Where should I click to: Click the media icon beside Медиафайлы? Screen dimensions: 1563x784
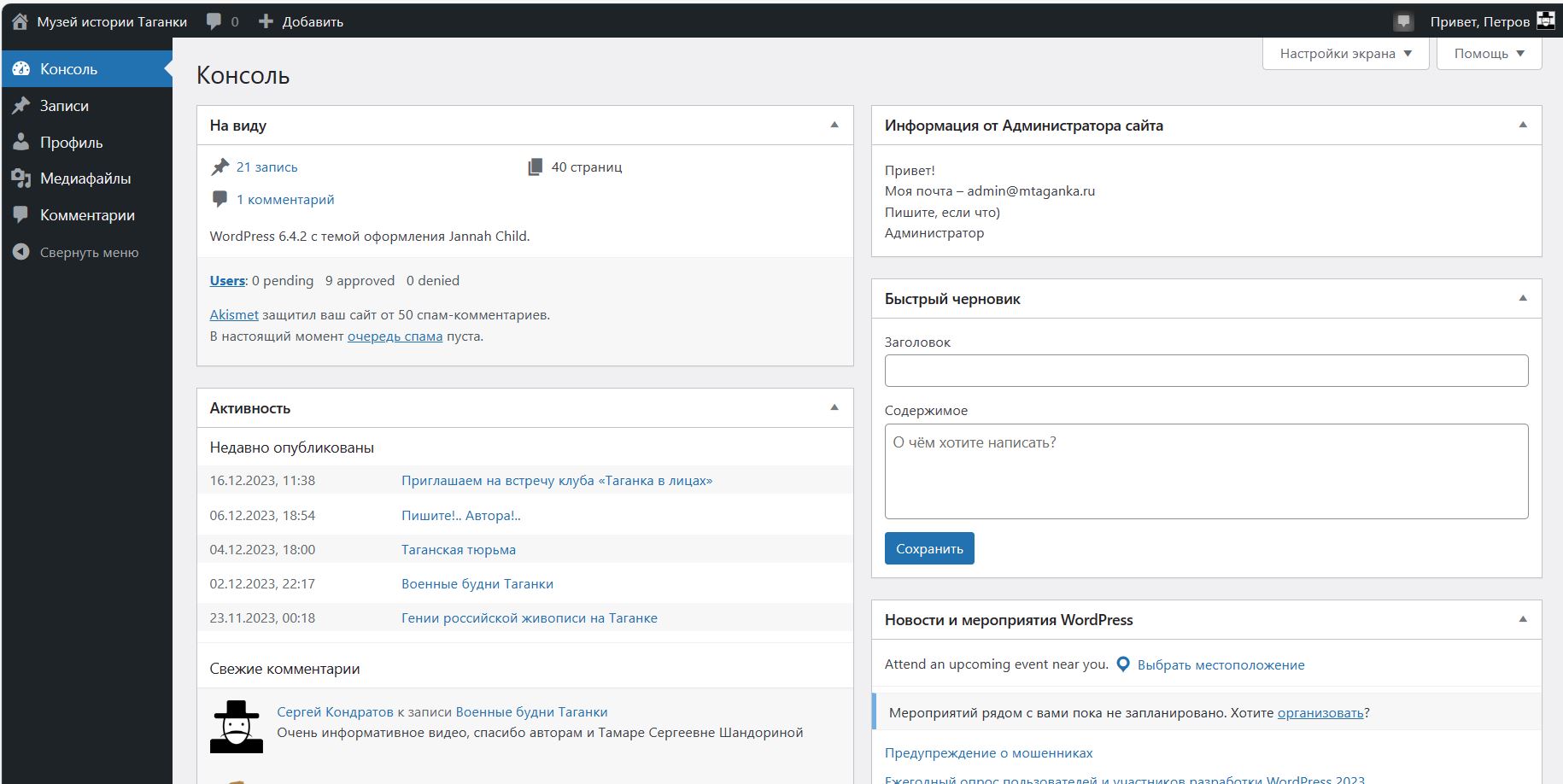coord(21,178)
